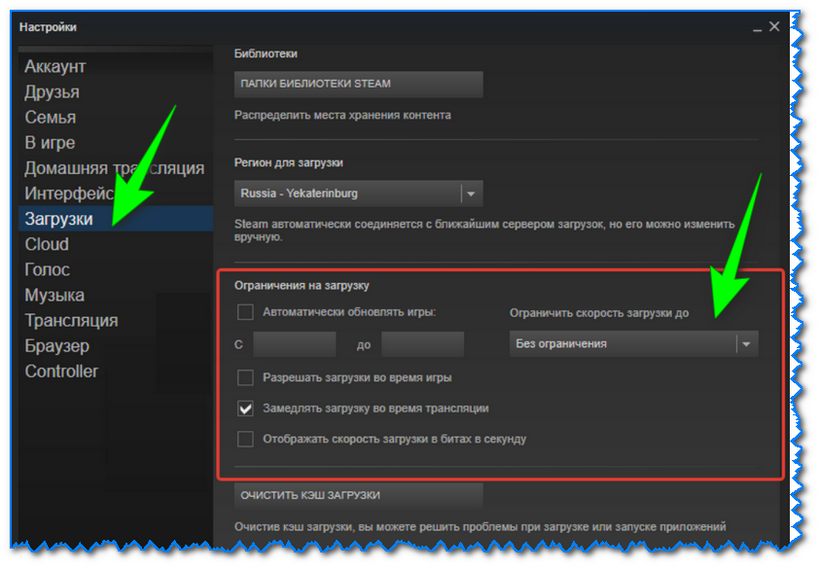This screenshot has width=820, height=569.
Task: Go to the Голос section
Action: click(47, 270)
